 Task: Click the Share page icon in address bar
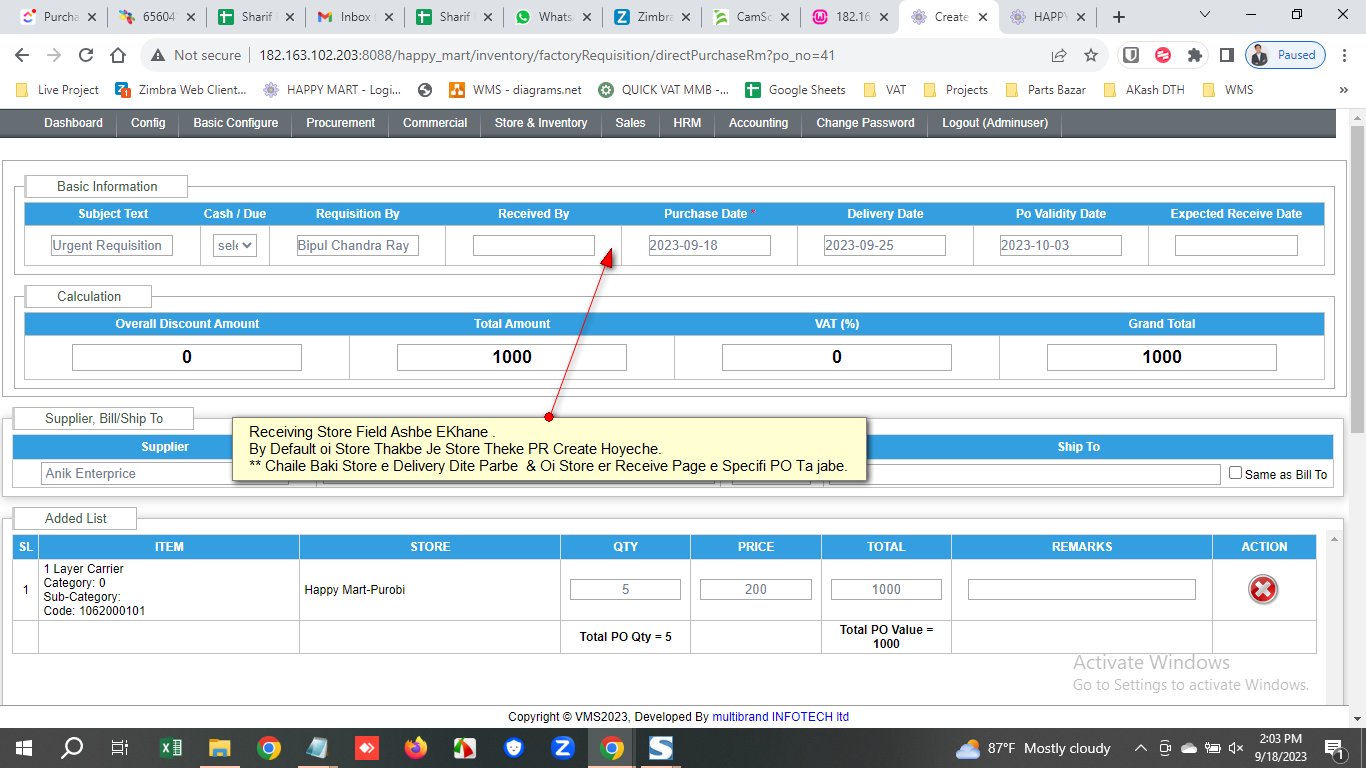tap(1059, 56)
